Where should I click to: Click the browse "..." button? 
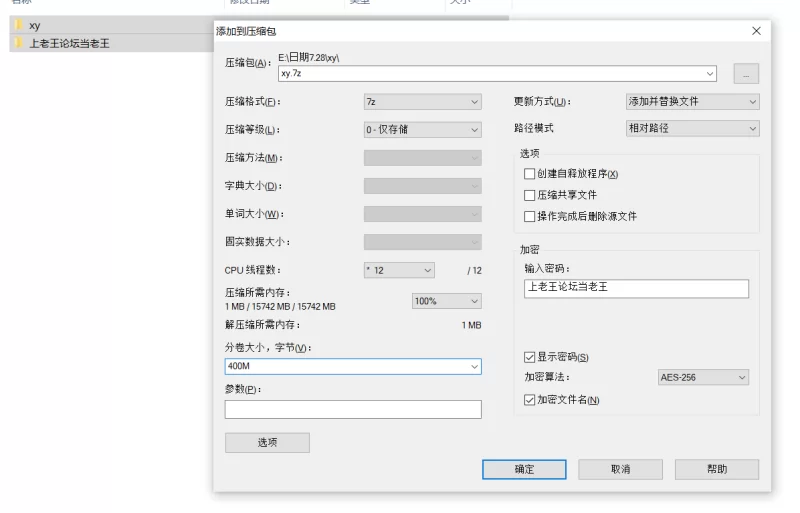click(746, 74)
